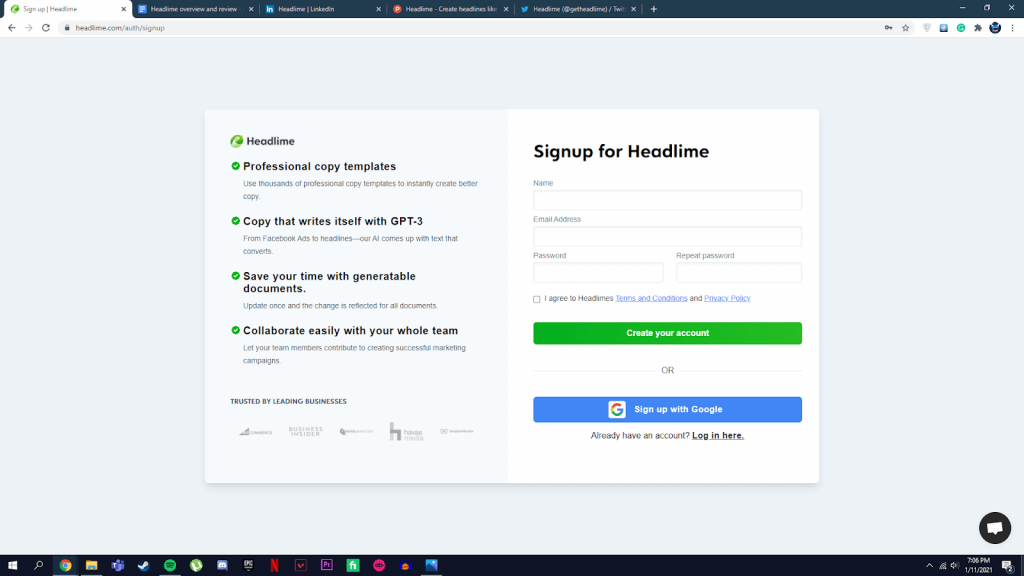Viewport: 1024px width, 576px height.
Task: Open Microsoft Teams from the taskbar
Action: tap(118, 566)
